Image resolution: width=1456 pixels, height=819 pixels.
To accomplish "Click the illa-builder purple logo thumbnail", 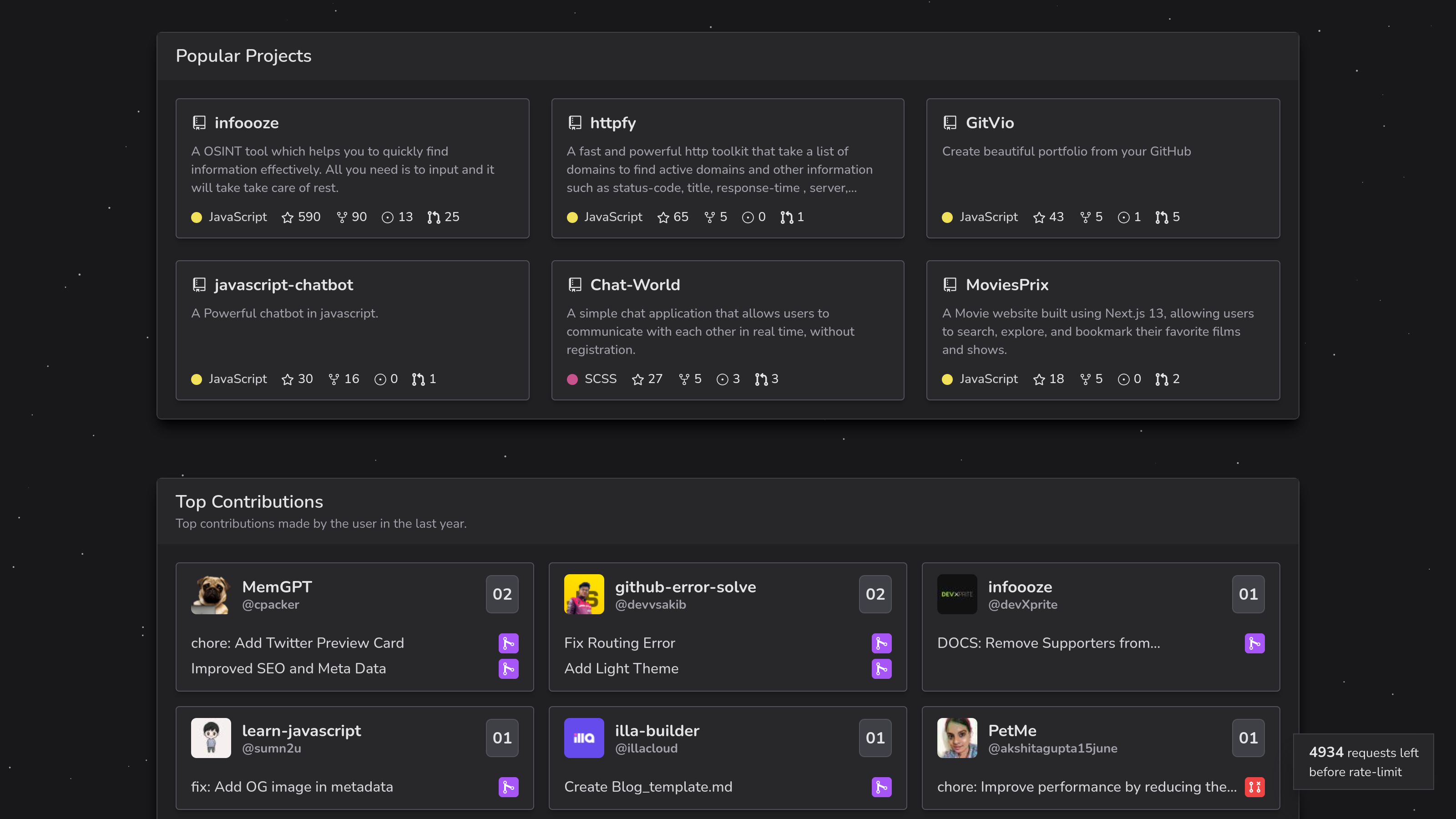I will 584,738.
